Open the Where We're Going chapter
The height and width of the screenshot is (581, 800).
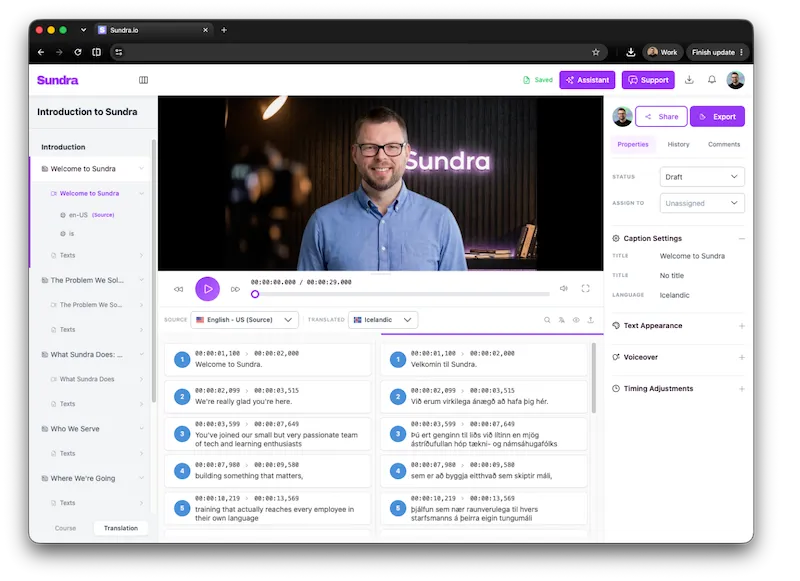tap(82, 478)
